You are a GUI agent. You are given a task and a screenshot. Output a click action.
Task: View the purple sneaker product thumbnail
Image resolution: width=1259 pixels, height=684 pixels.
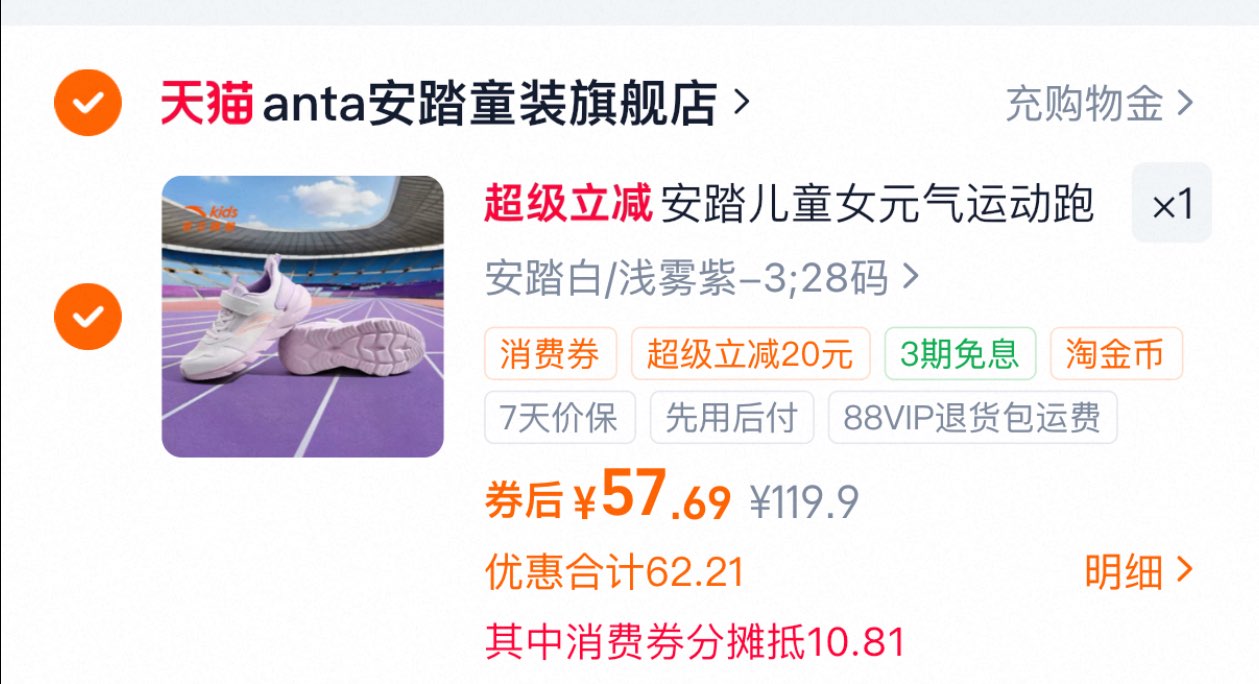303,316
